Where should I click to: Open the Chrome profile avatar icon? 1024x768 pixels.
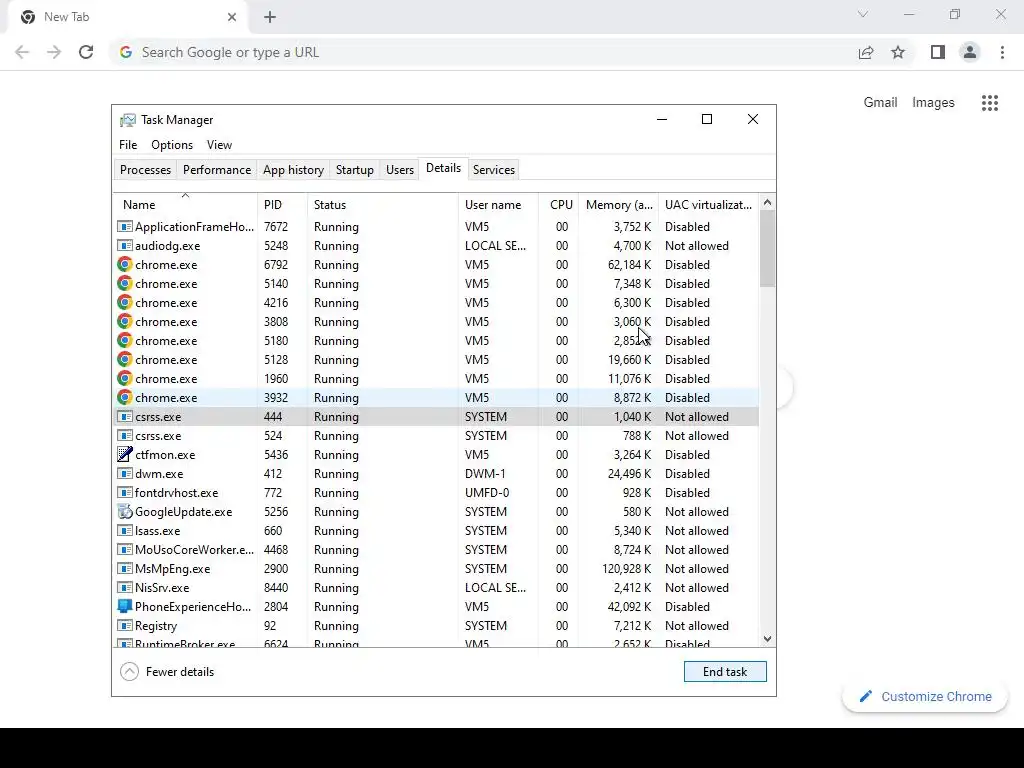970,52
